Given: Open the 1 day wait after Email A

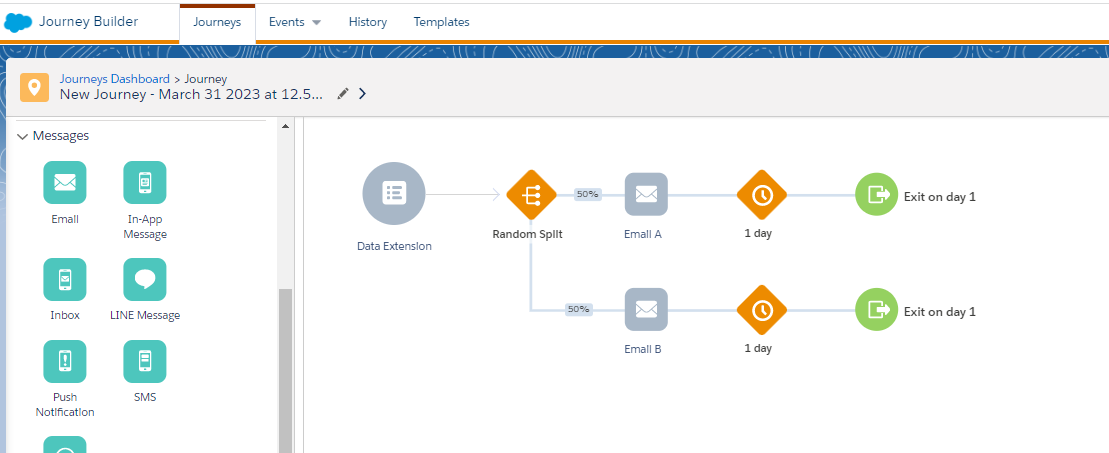Looking at the screenshot, I should pyautogui.click(x=762, y=195).
